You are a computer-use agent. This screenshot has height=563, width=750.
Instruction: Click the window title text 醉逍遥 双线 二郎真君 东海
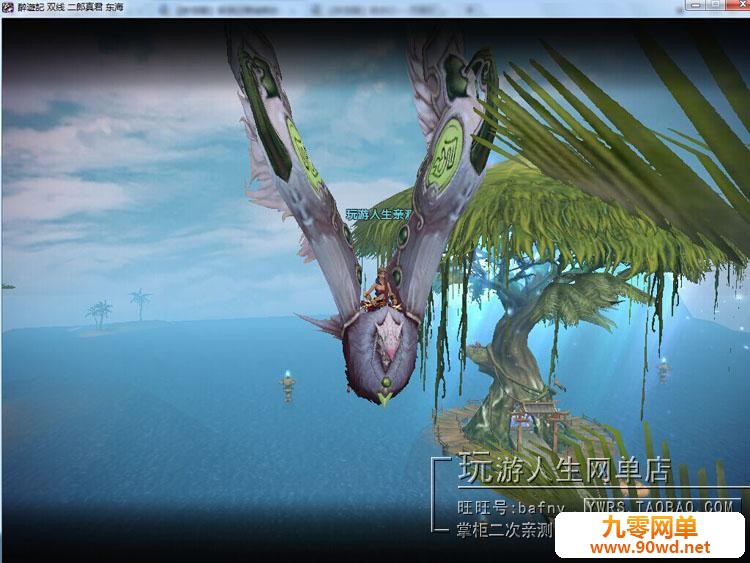(x=71, y=8)
